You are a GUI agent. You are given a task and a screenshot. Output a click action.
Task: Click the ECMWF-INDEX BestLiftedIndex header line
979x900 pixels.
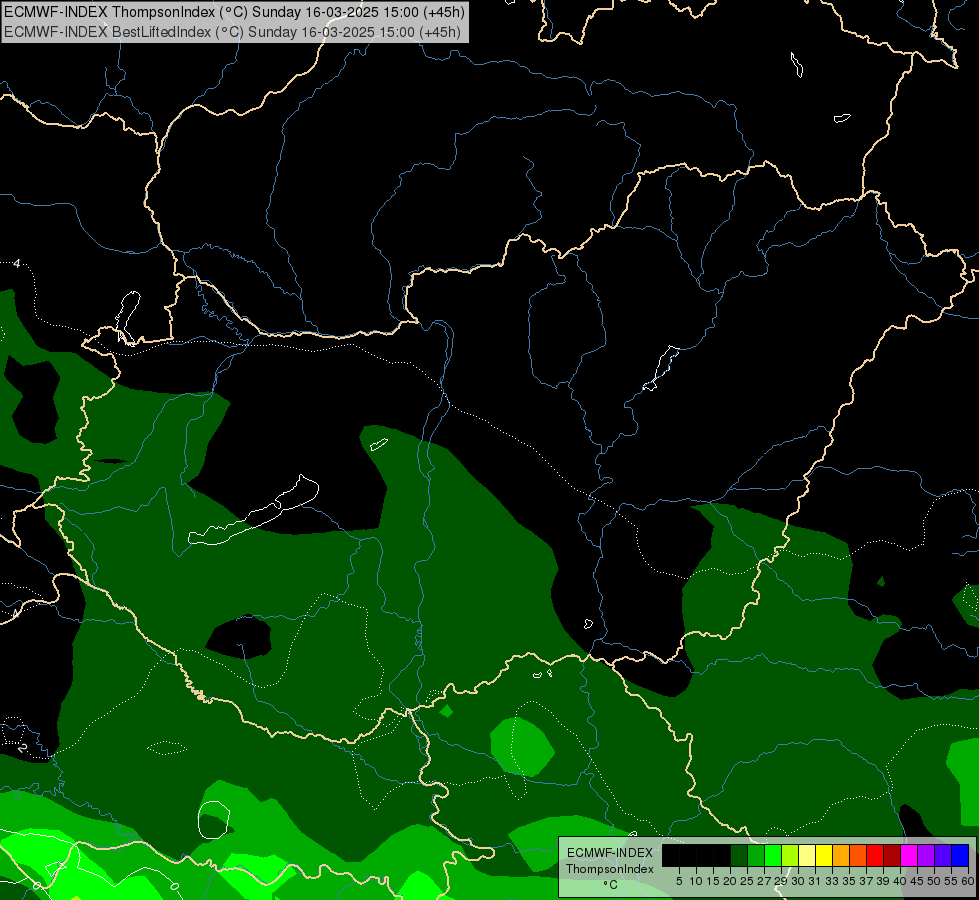232,32
